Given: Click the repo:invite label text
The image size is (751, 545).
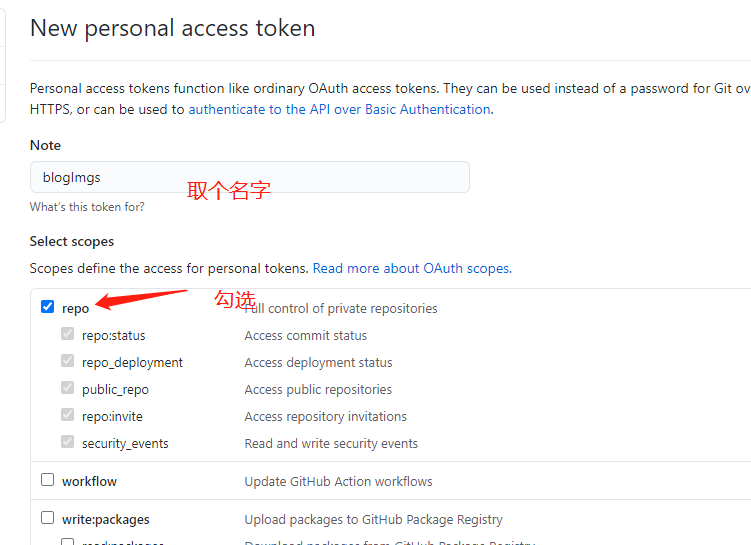Looking at the screenshot, I should (112, 417).
